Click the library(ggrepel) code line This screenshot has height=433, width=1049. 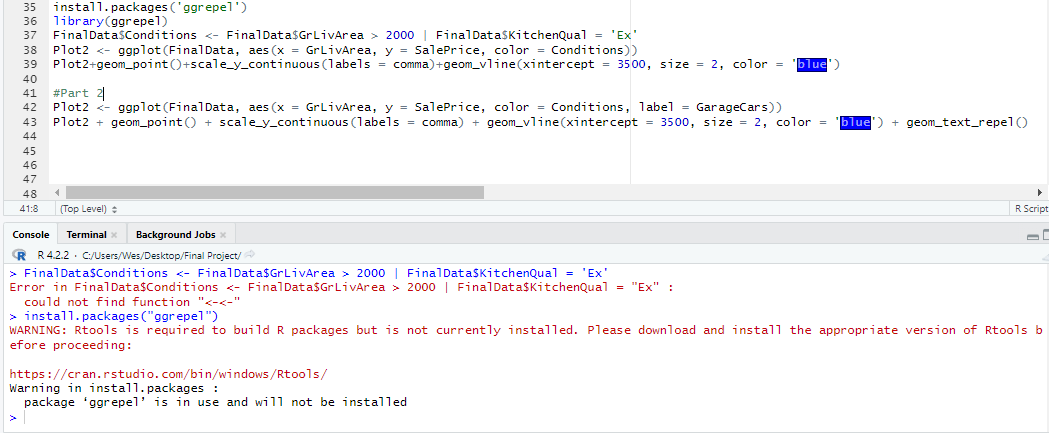[x=110, y=21]
